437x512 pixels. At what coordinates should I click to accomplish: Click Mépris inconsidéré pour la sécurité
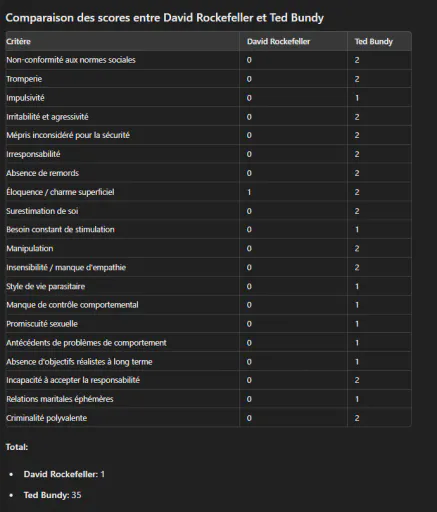coord(68,135)
